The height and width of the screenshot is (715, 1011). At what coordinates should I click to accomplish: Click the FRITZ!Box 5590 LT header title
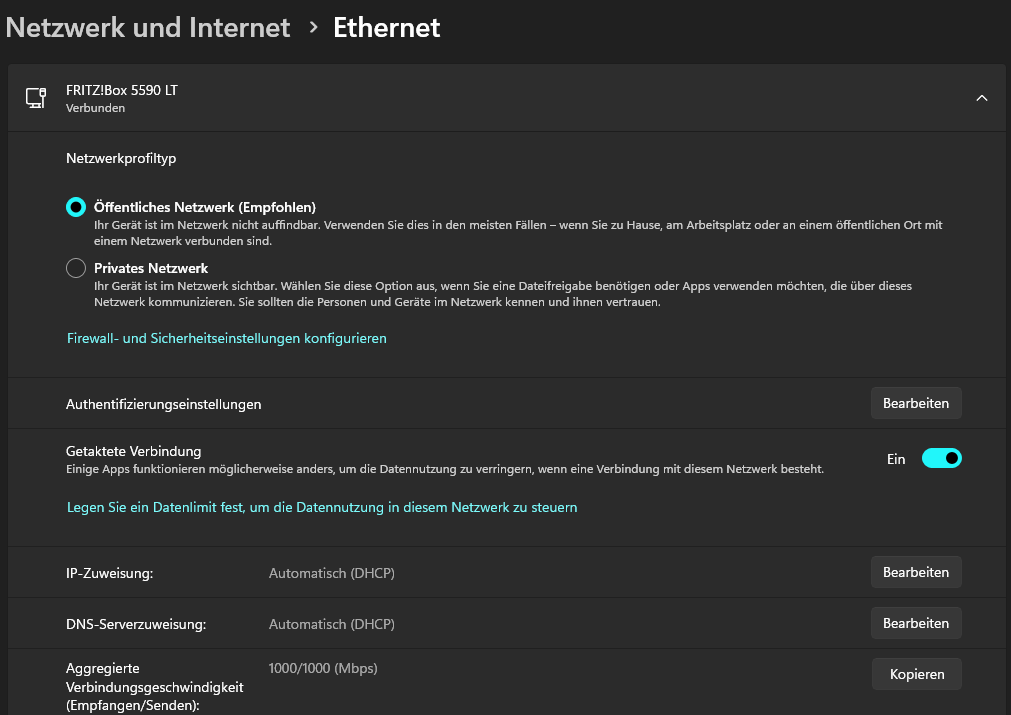click(x=121, y=90)
